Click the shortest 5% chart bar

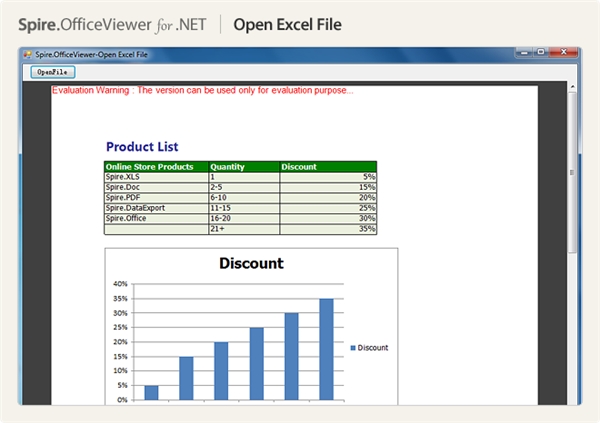coord(151,393)
